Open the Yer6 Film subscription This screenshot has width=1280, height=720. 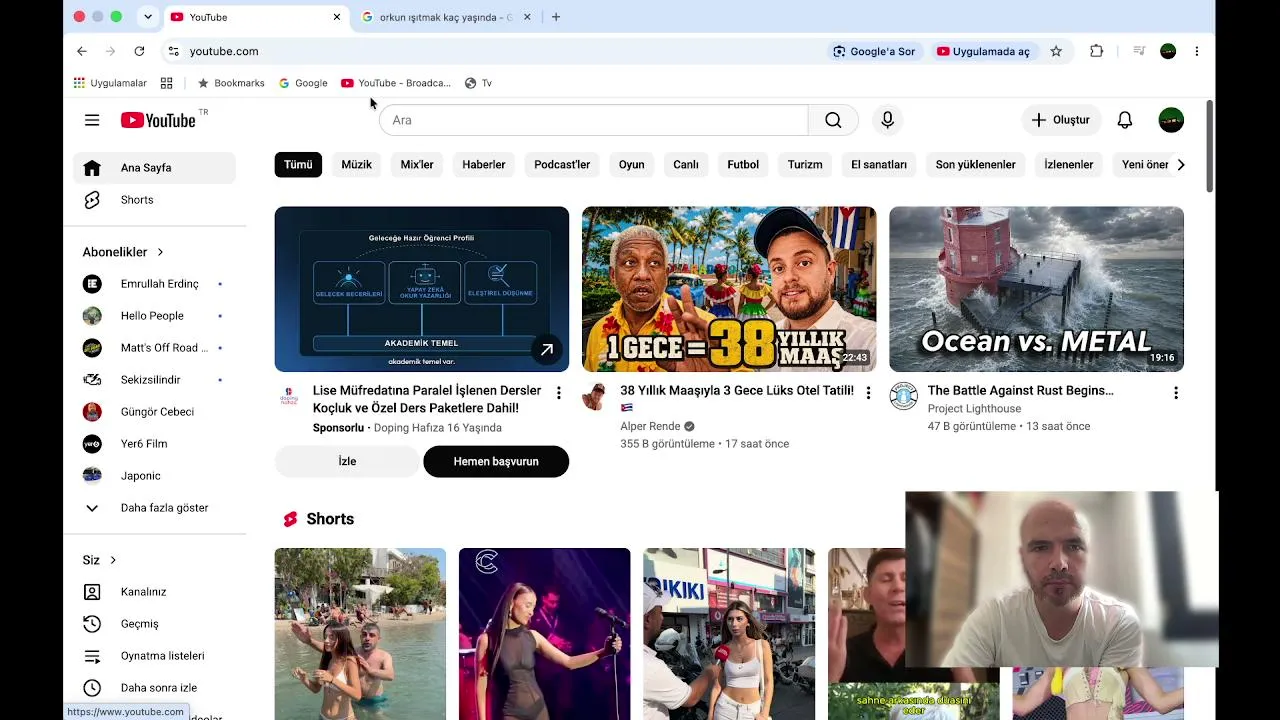(x=154, y=444)
